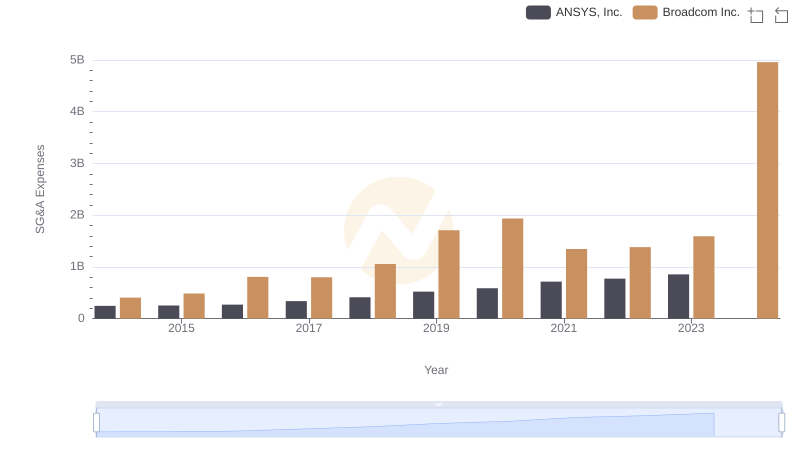Grab the right zoom slider handle
This screenshot has width=800, height=461.
pos(782,423)
